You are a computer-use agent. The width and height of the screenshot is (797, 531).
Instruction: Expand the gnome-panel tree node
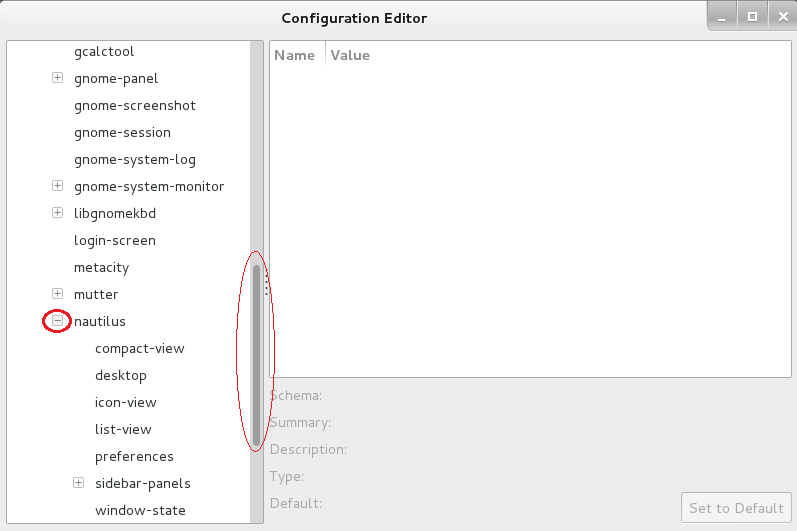tap(57, 78)
